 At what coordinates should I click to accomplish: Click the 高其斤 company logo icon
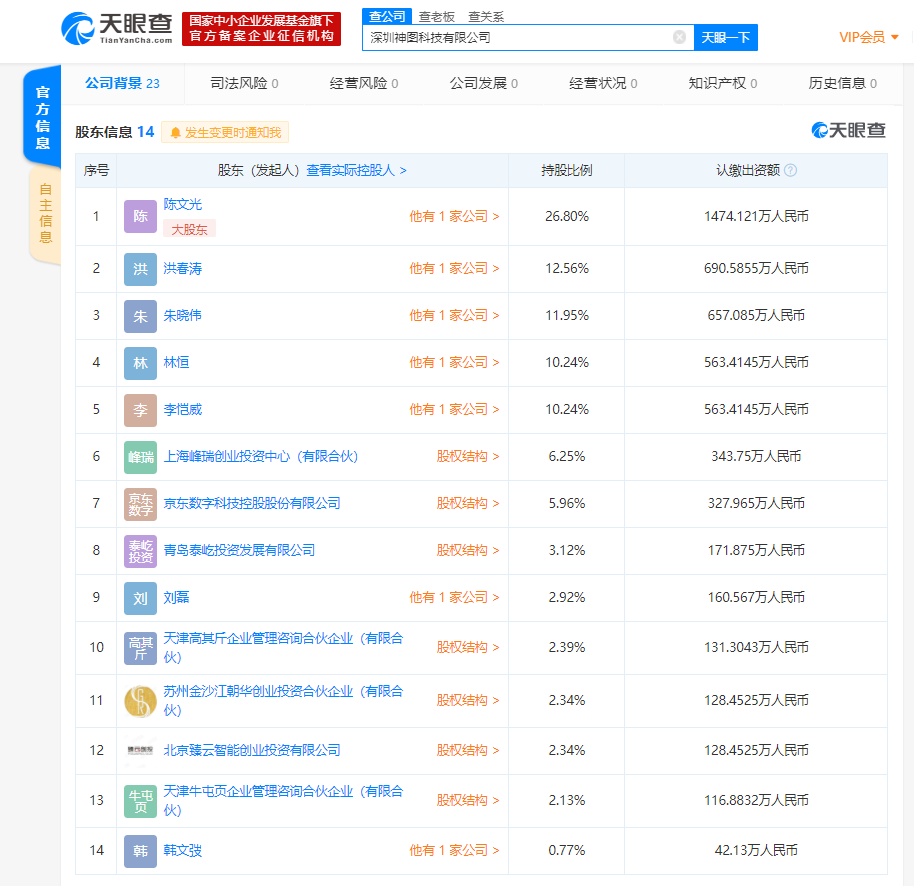coord(140,648)
